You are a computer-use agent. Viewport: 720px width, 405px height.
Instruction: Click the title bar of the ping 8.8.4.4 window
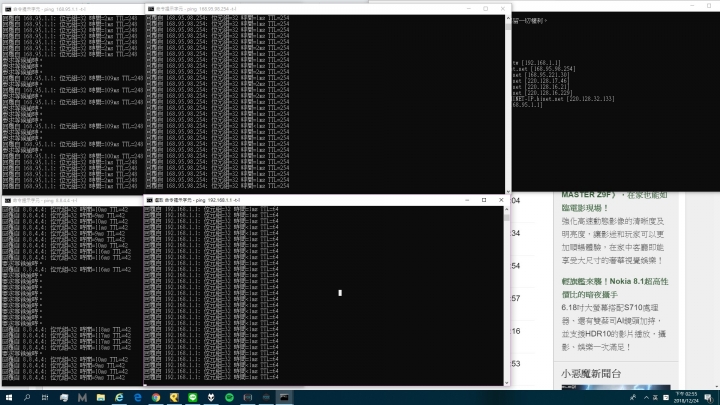pos(73,201)
